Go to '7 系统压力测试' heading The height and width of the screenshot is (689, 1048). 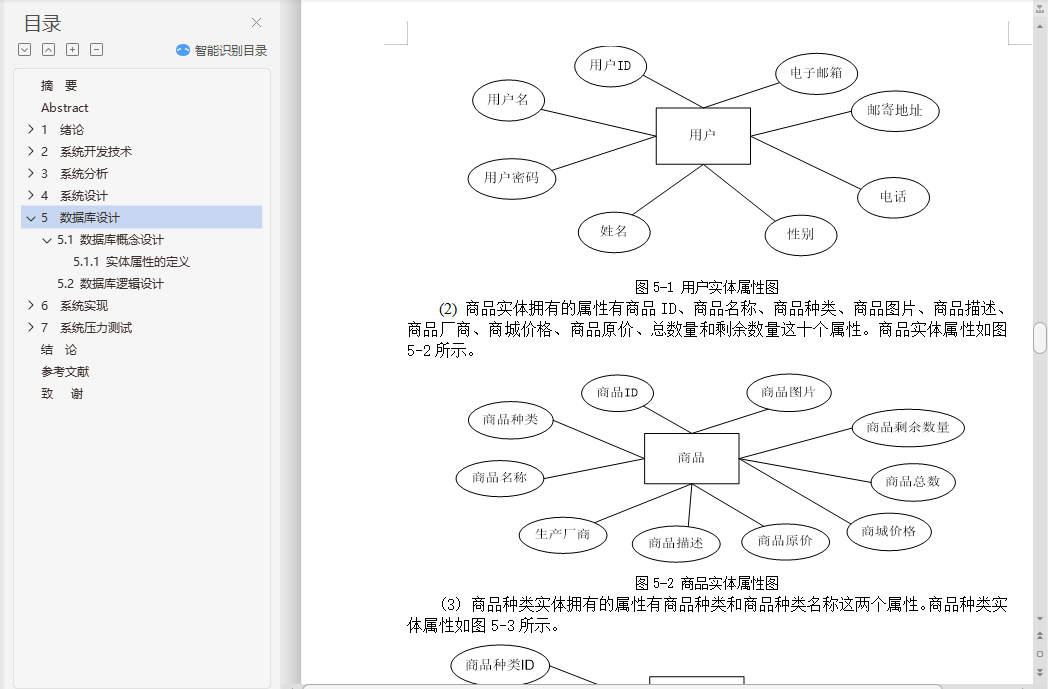[86, 328]
